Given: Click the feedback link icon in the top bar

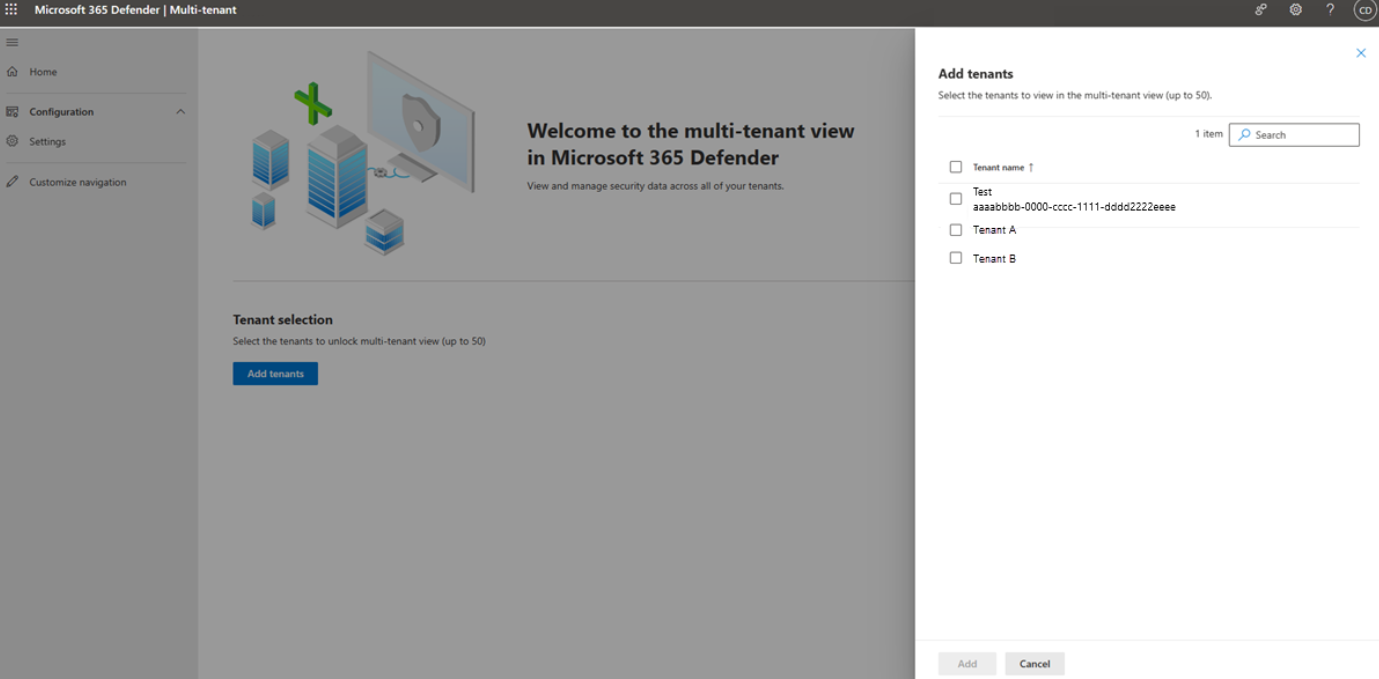Looking at the screenshot, I should [x=1261, y=10].
